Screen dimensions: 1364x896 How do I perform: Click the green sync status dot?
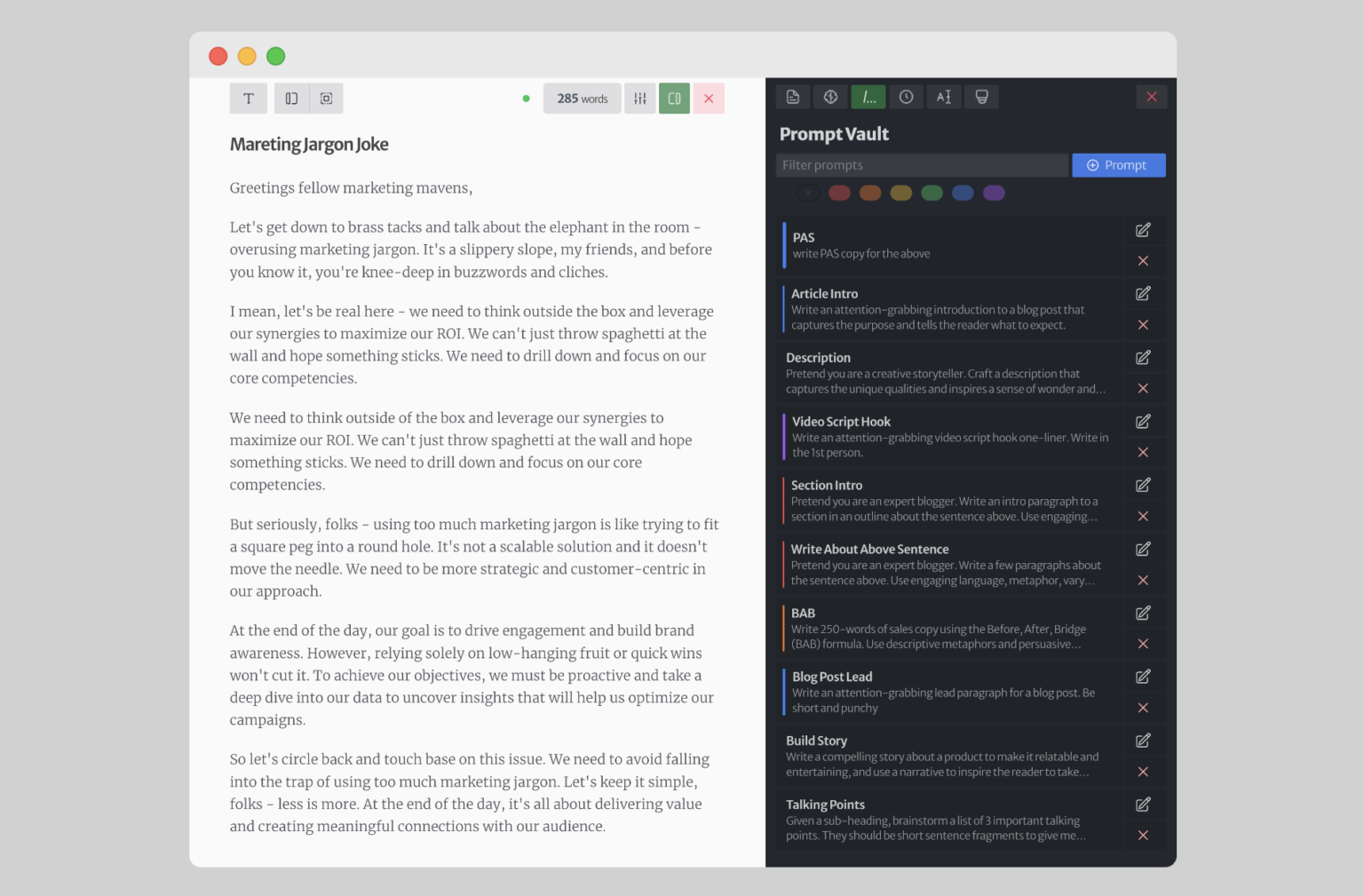tap(526, 99)
